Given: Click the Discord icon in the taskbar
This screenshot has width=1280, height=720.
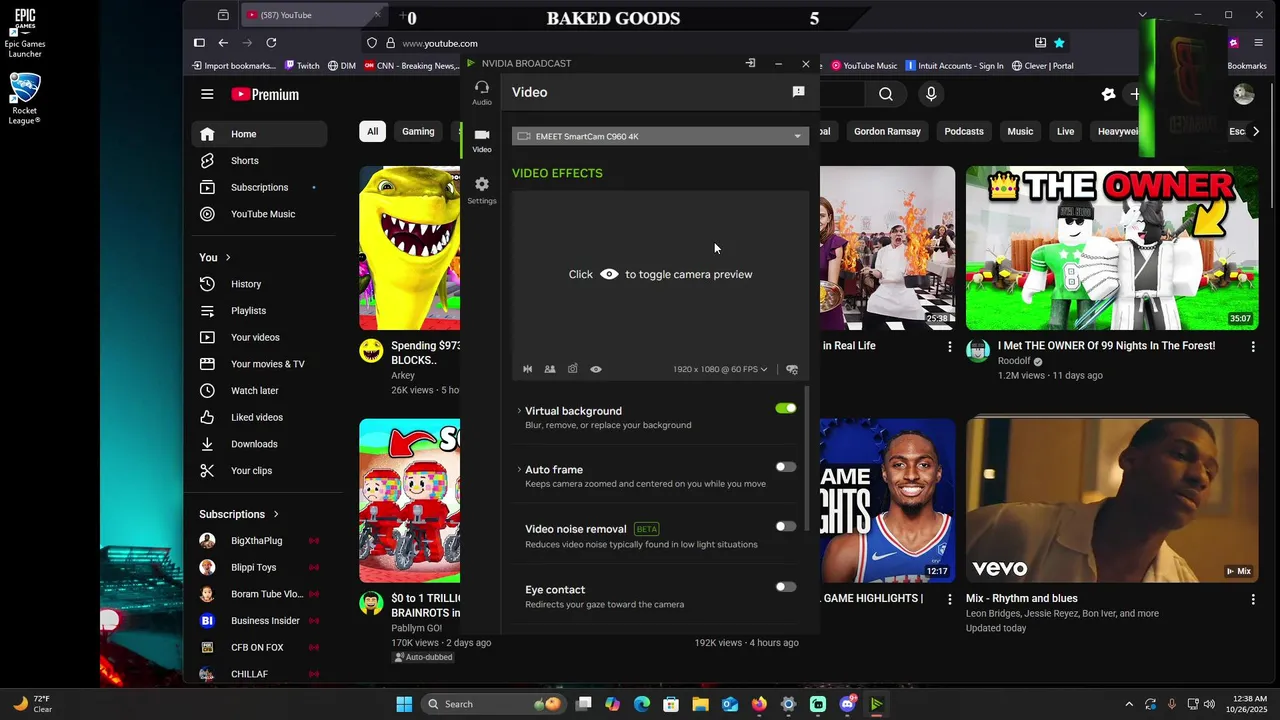Looking at the screenshot, I should pos(848,704).
